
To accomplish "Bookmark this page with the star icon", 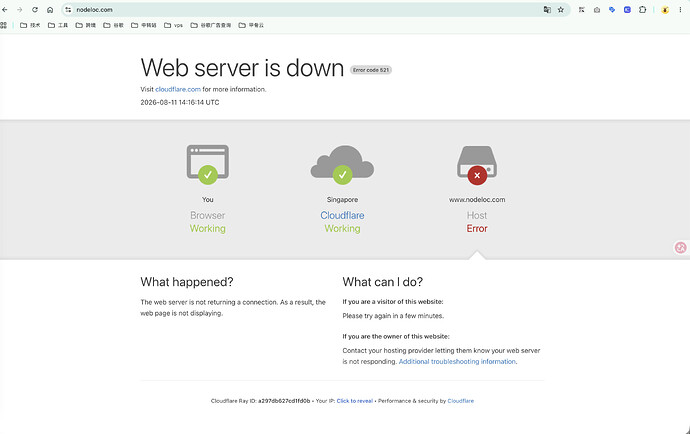I will (x=561, y=10).
